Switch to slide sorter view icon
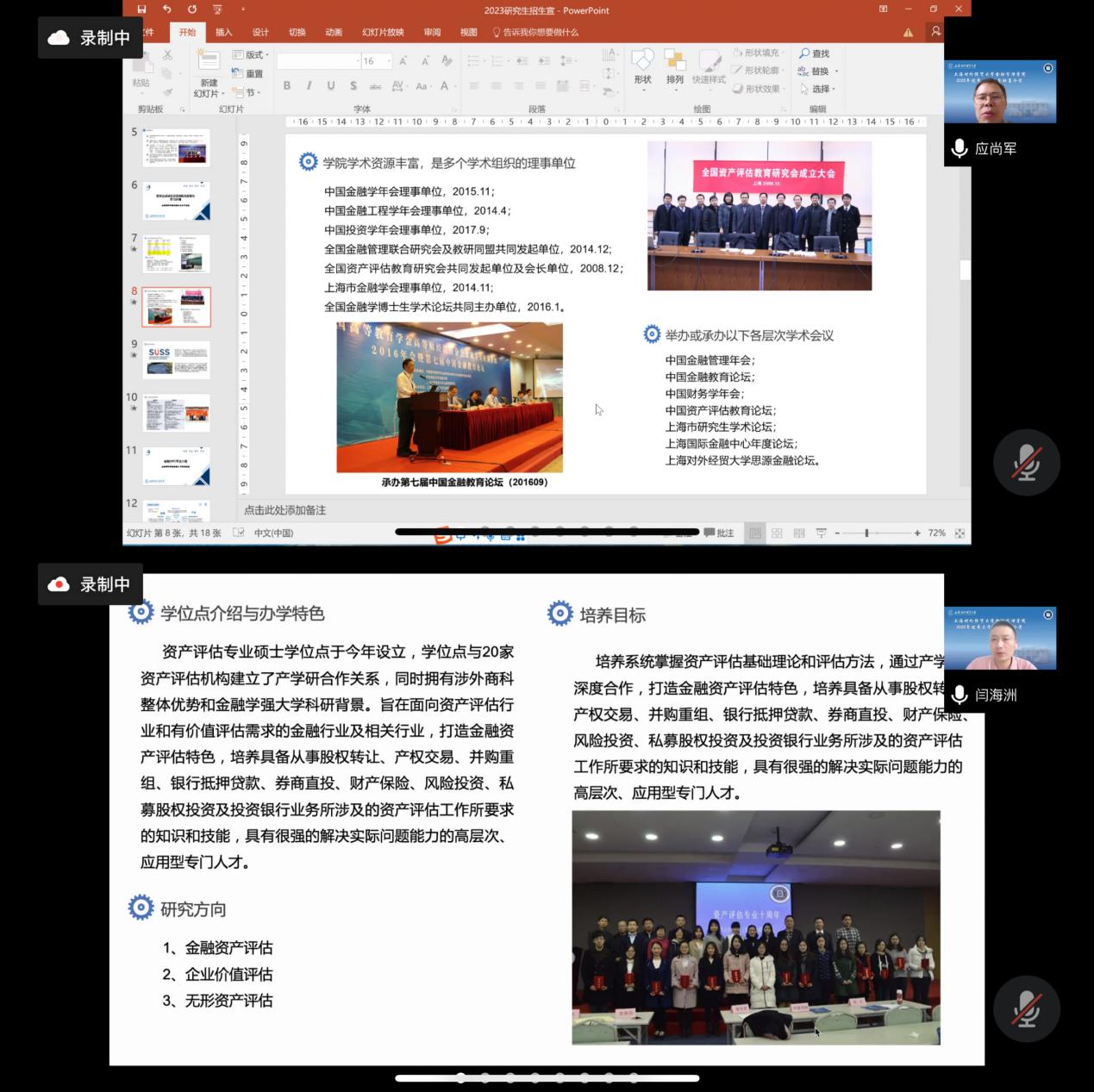1094x1092 pixels. [777, 534]
